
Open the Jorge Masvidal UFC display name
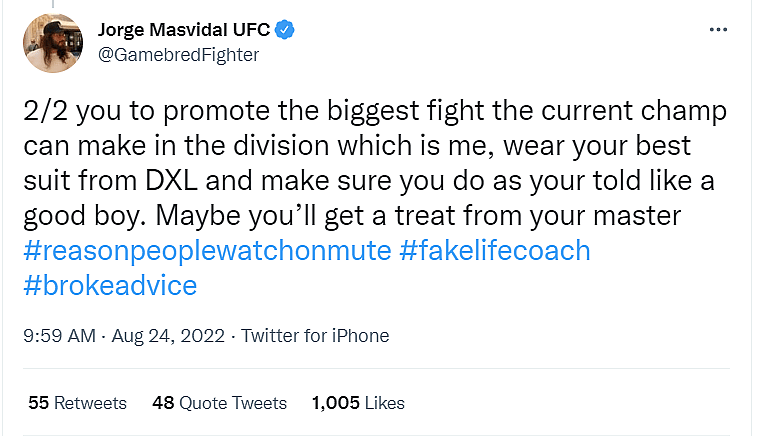point(185,31)
